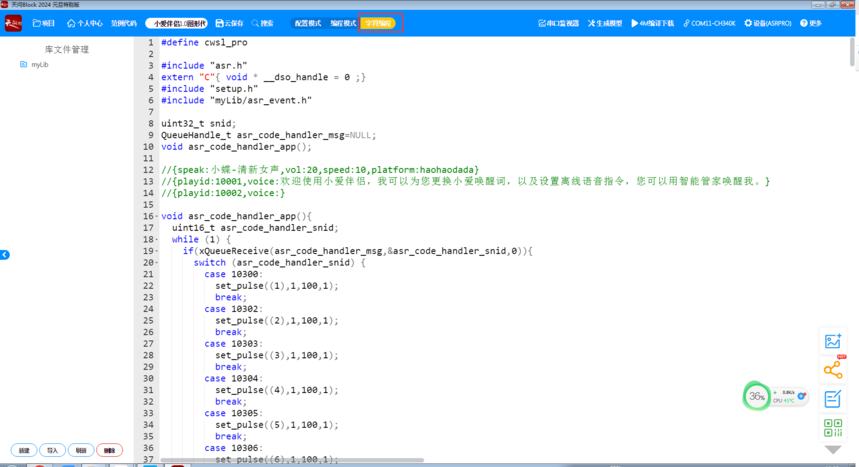Click the '//{playid:10002,voice:}' comment
This screenshot has height=467, width=859.
[x=223, y=193]
